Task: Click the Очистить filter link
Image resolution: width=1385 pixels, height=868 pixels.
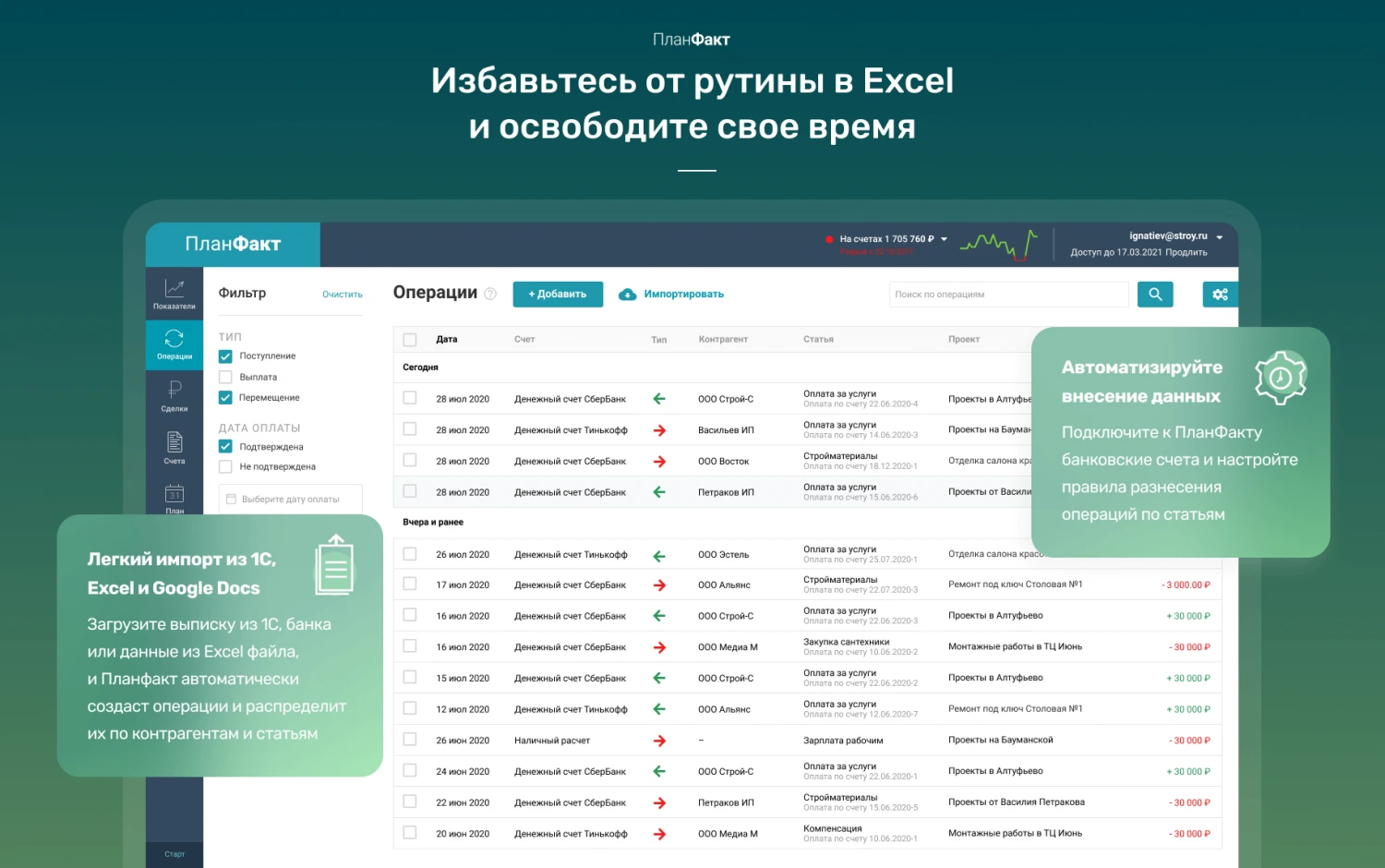Action: point(342,295)
